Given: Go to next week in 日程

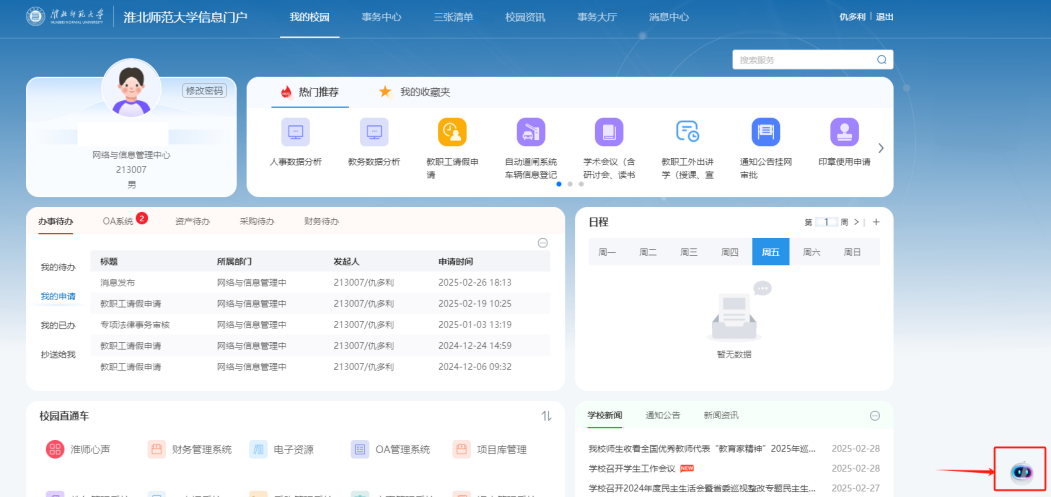Looking at the screenshot, I should pos(856,222).
